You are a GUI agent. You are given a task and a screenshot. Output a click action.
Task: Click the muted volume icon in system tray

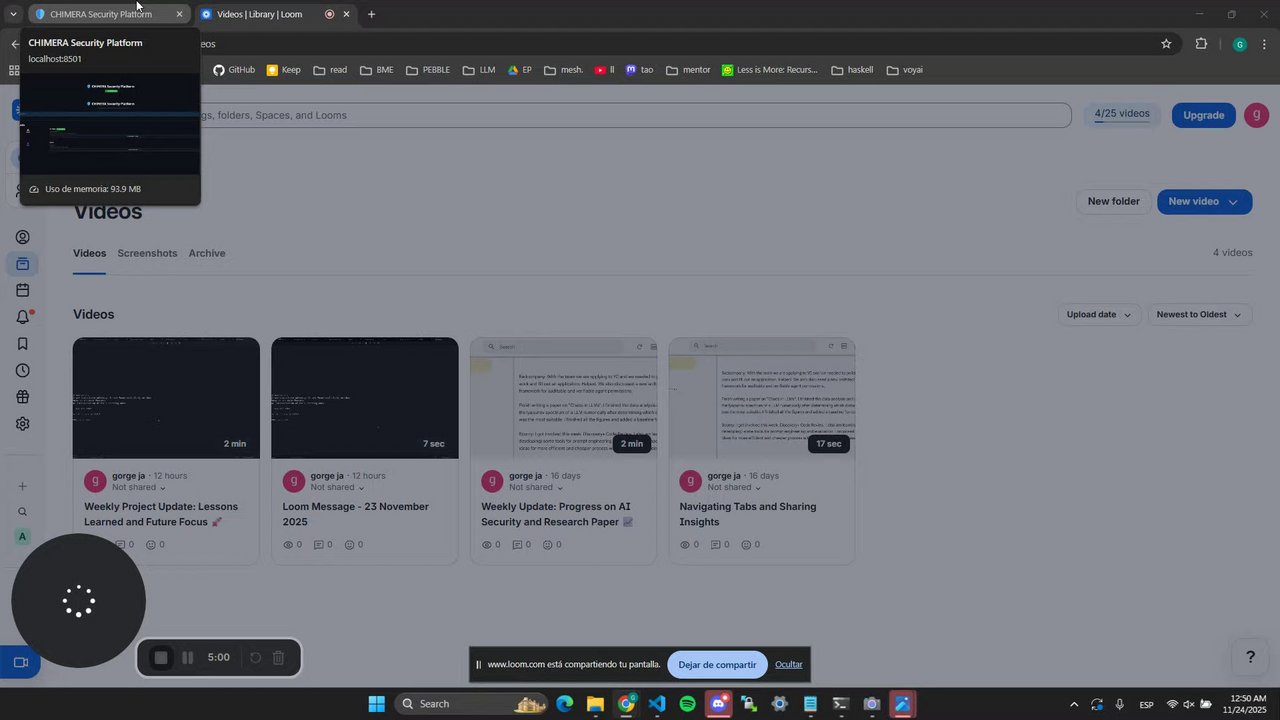coord(1188,704)
